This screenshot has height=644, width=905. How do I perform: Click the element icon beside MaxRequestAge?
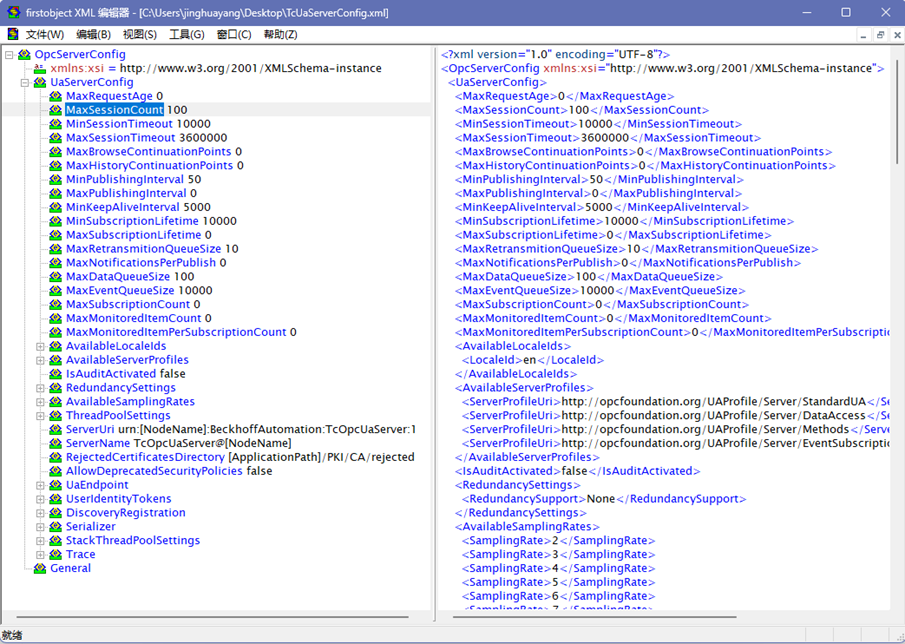pos(56,97)
